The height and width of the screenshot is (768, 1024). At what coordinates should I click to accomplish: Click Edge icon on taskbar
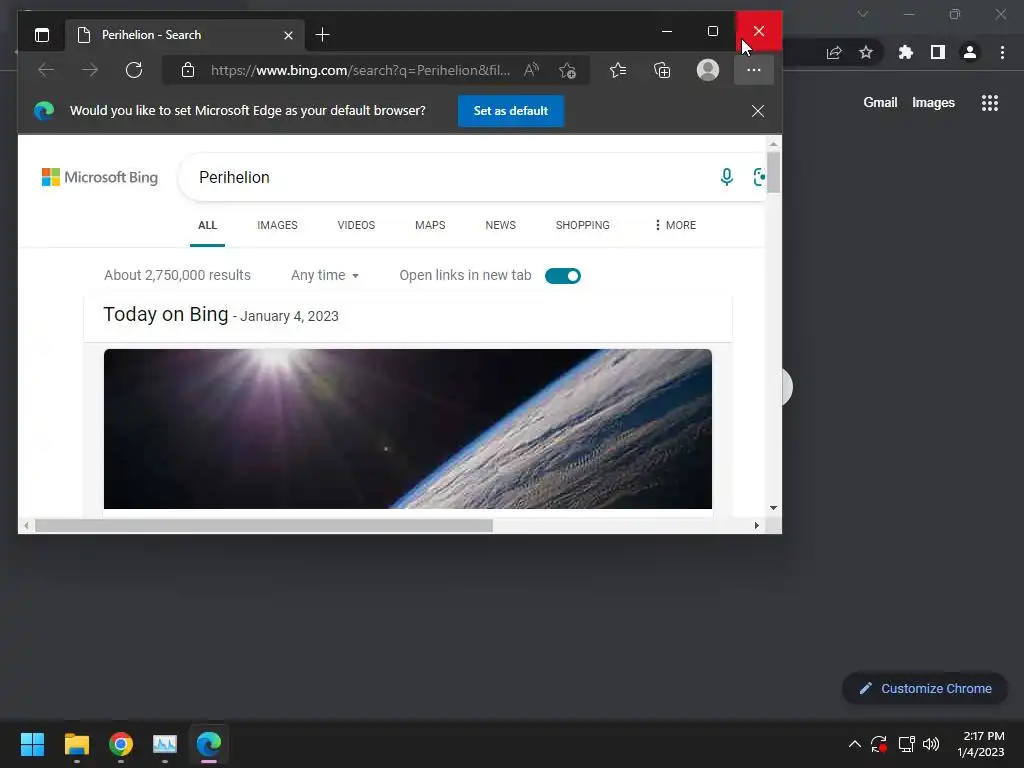point(209,744)
